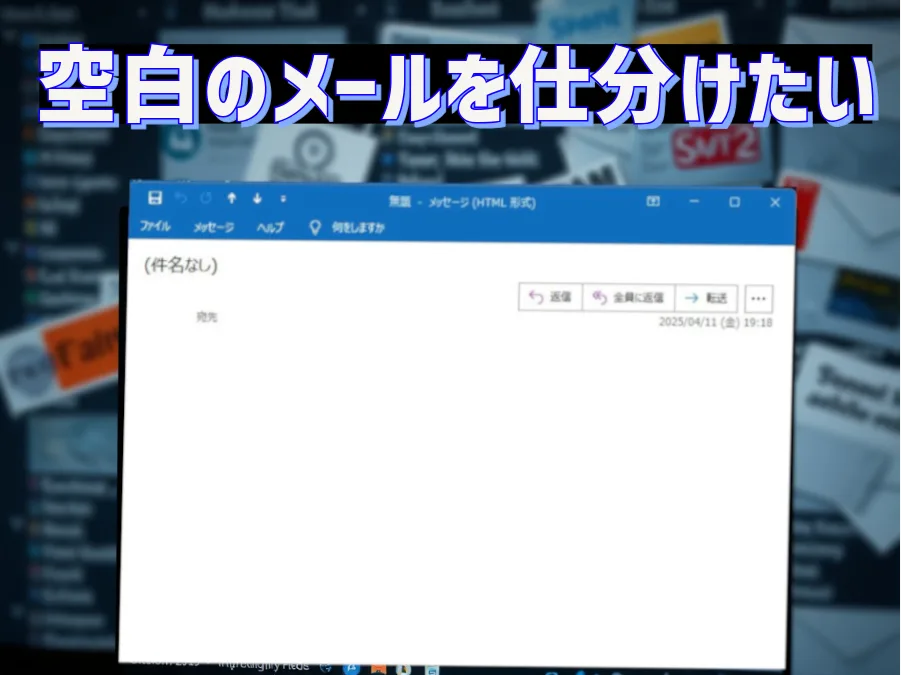901x675 pixels.
Task: Open the orange application icon in the taskbar
Action: coord(379,668)
